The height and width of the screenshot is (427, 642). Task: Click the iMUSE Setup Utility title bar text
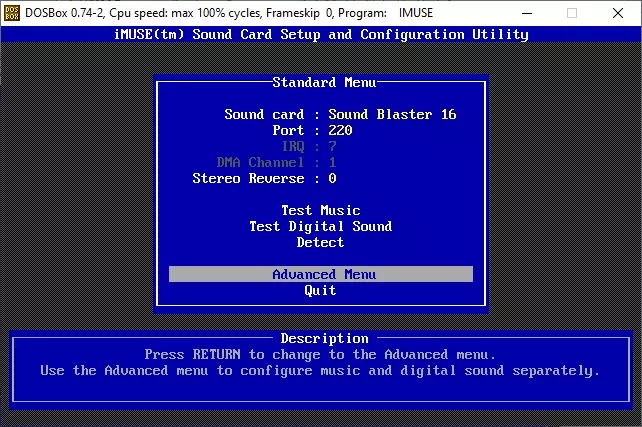[x=321, y=34]
